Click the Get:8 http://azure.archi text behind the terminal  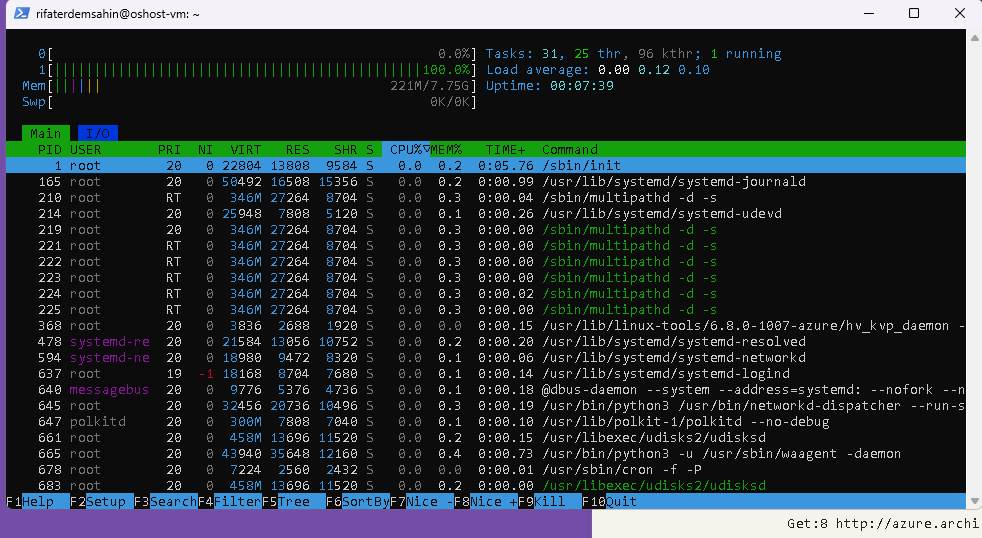tap(884, 524)
